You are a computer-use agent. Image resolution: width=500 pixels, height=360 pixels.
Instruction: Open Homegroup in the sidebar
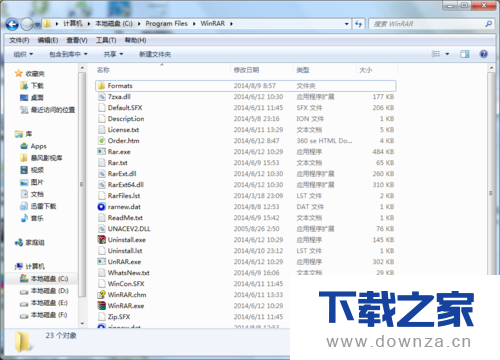[30, 242]
